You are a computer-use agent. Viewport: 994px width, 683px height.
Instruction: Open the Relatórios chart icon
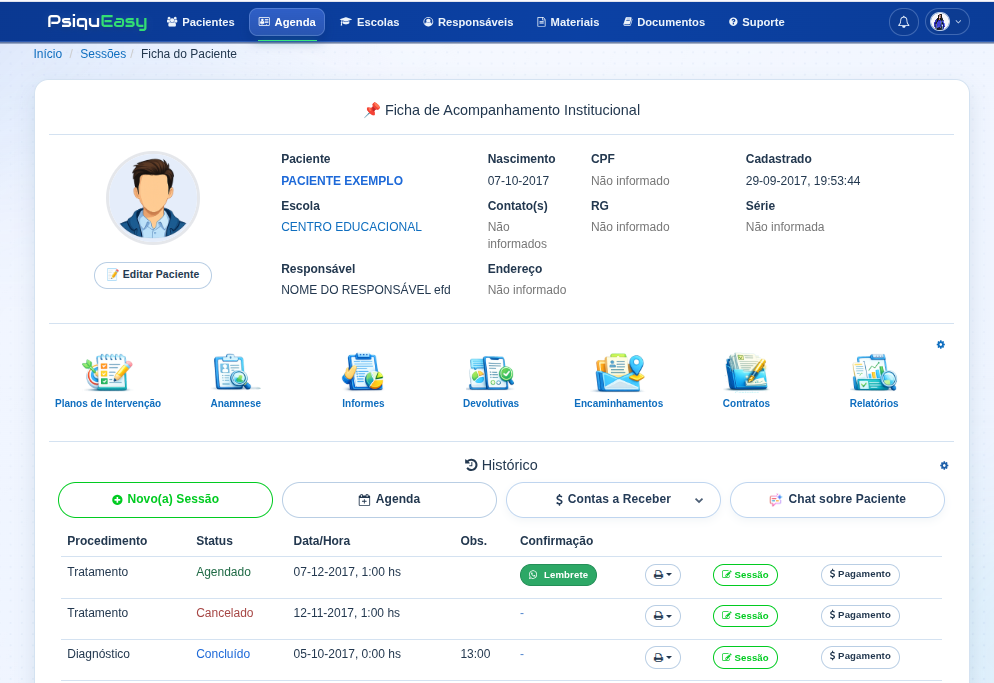pyautogui.click(x=874, y=372)
